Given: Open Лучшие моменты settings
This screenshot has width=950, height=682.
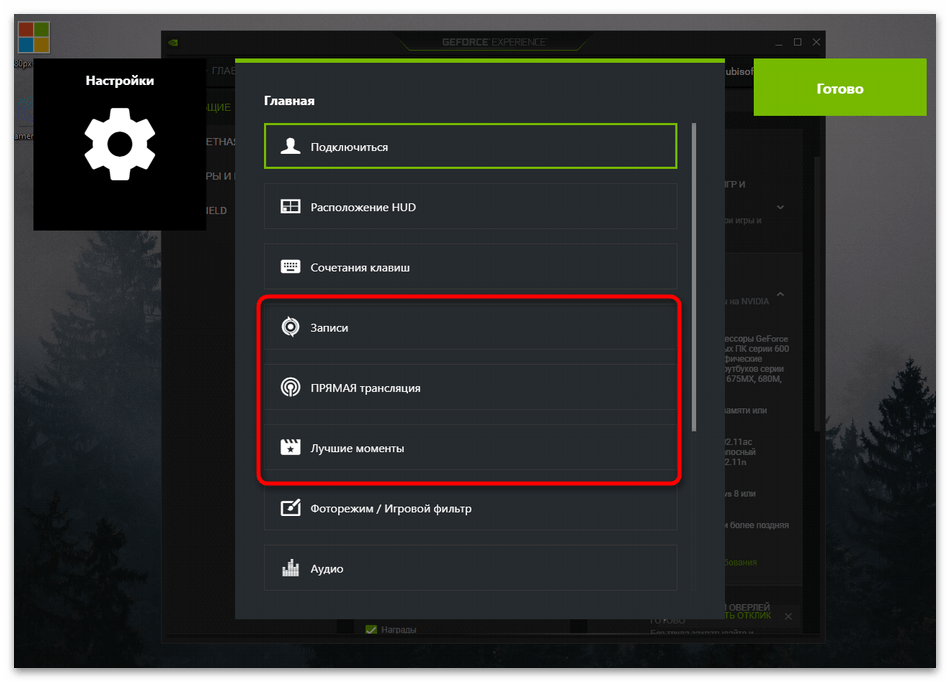Looking at the screenshot, I should 470,448.
